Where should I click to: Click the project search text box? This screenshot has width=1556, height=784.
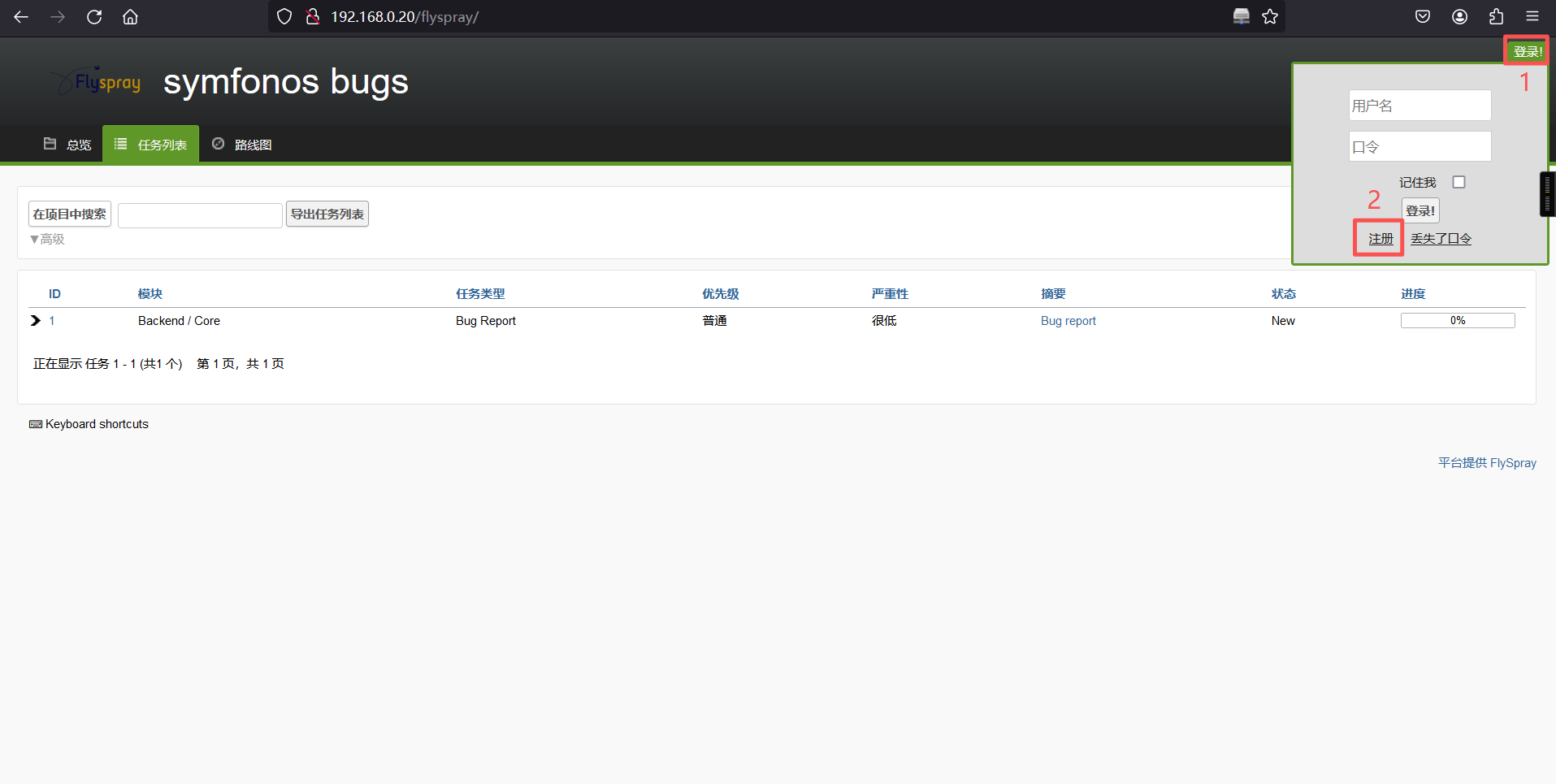200,215
